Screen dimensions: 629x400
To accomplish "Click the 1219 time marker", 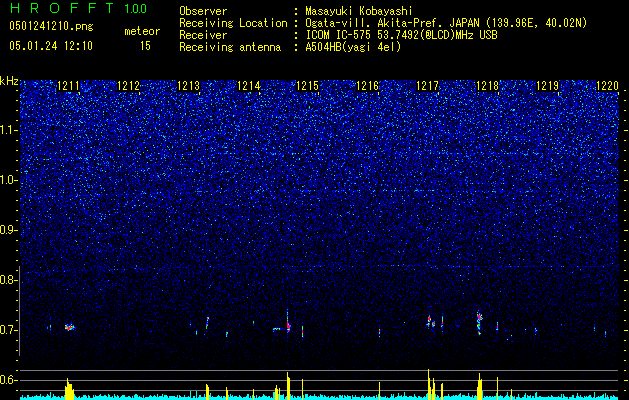I will 547,86.
